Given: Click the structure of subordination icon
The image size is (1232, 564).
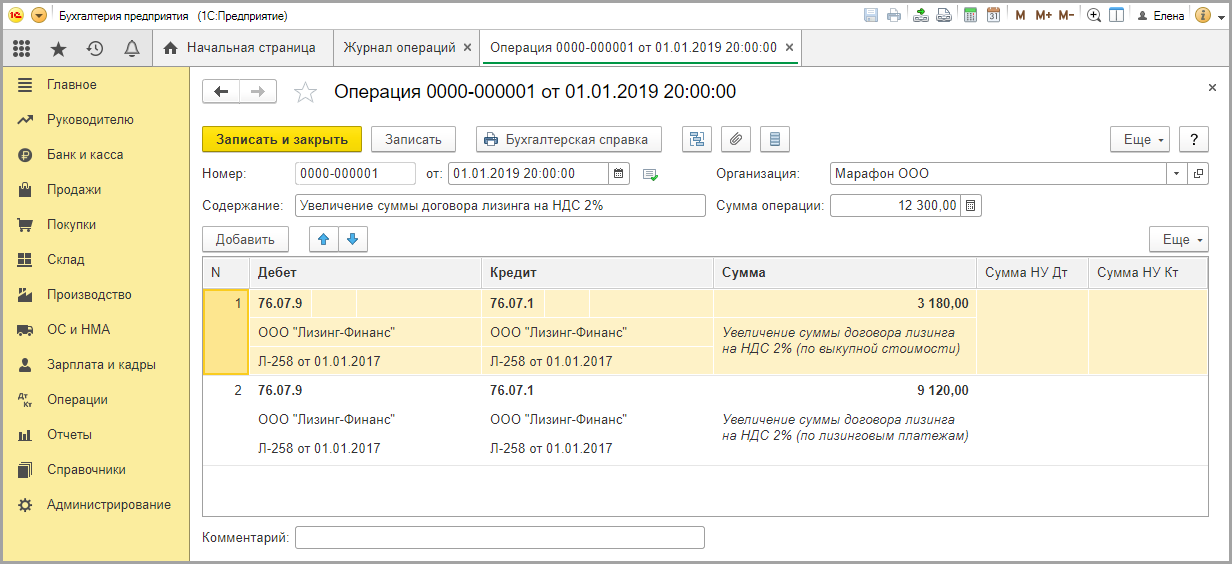Looking at the screenshot, I should tap(697, 139).
